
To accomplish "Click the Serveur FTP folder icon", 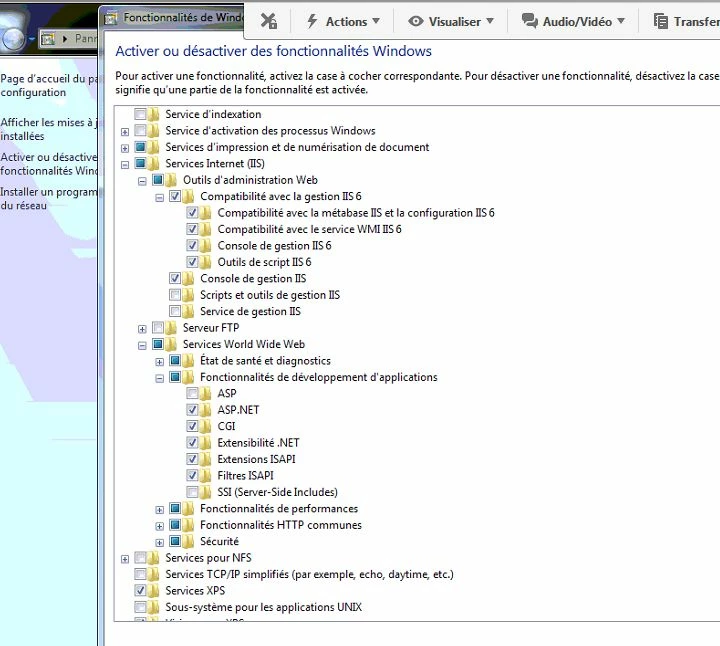I will click(x=171, y=328).
